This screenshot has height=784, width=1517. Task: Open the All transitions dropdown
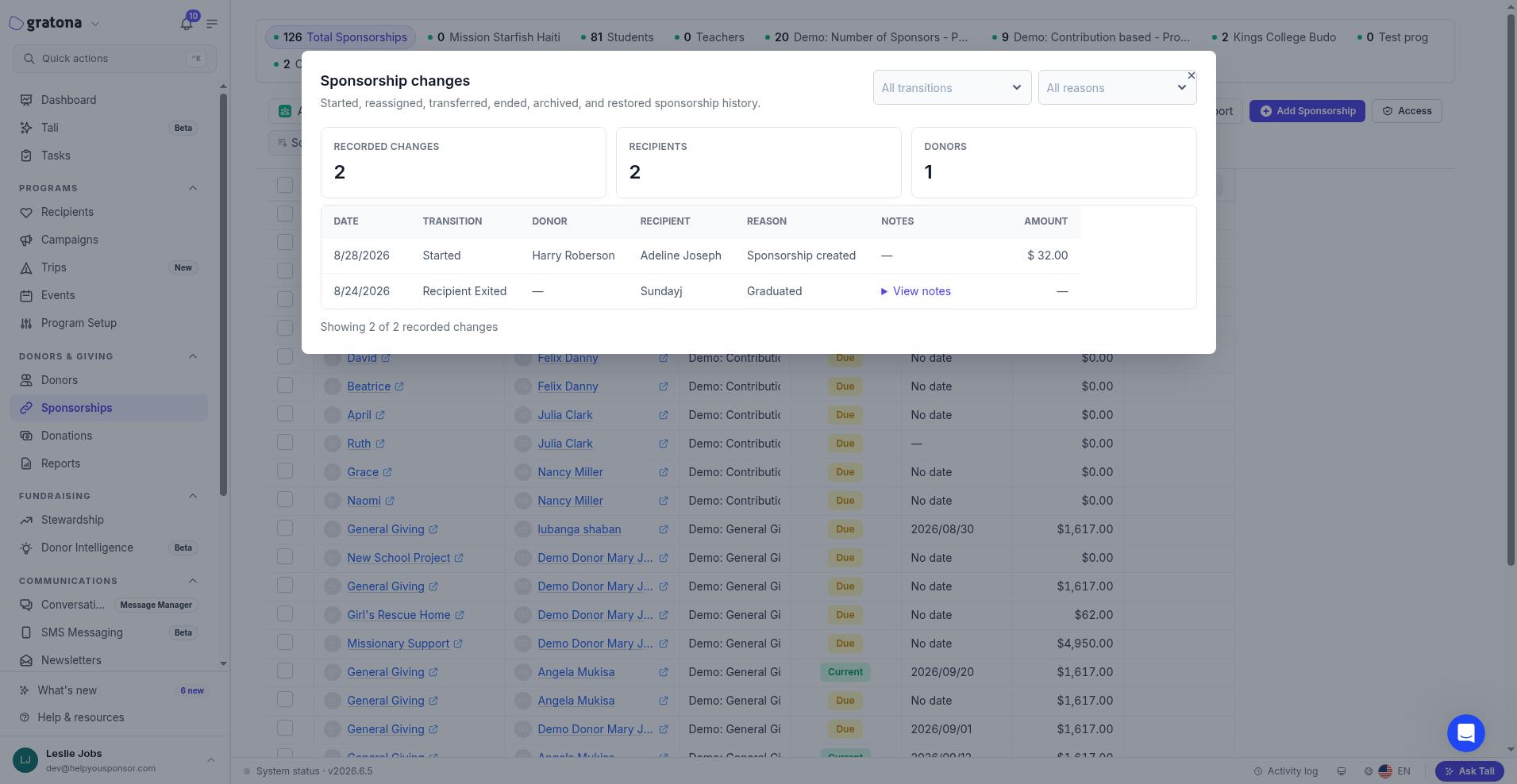952,87
